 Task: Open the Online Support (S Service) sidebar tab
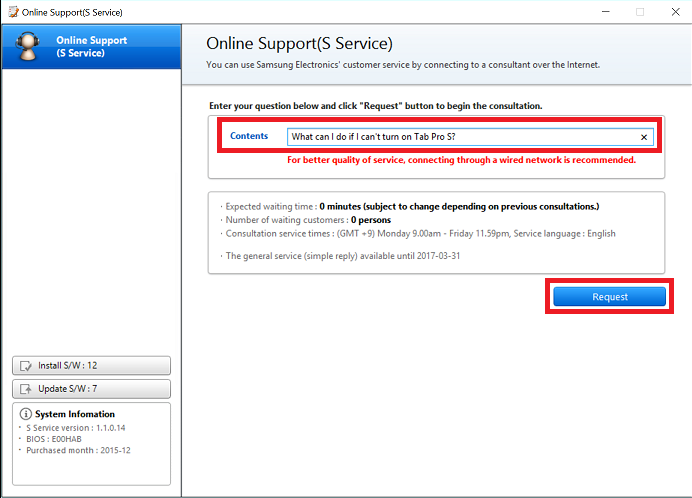91,46
